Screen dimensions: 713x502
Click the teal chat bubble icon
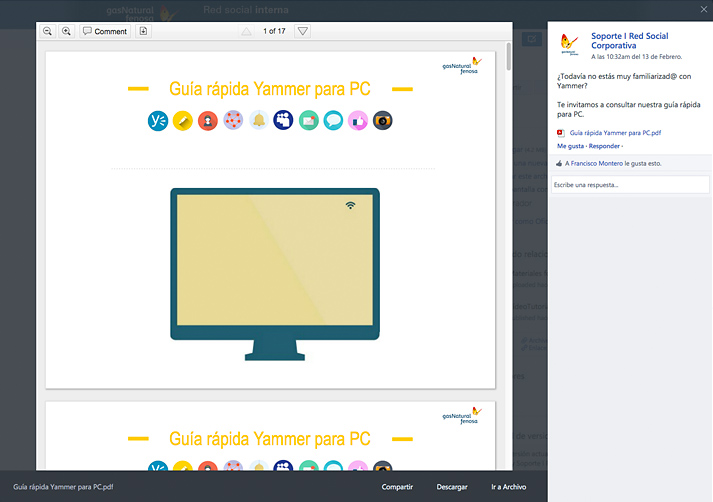click(333, 121)
